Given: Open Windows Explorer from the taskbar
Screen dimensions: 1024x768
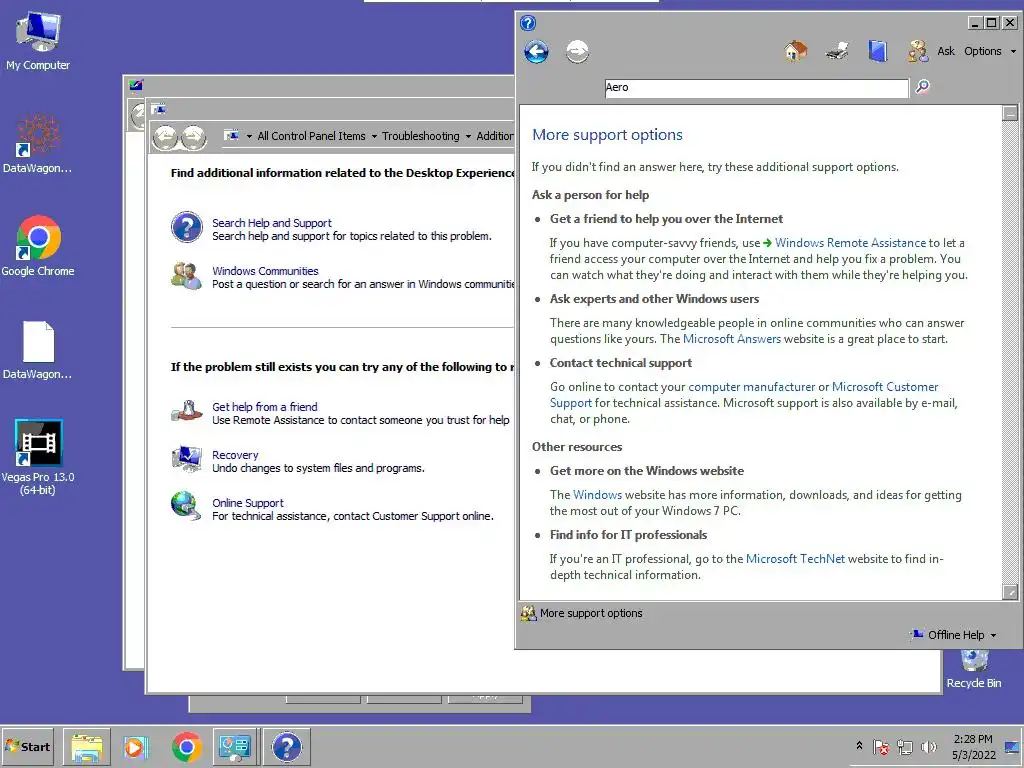Looking at the screenshot, I should click(x=86, y=746).
